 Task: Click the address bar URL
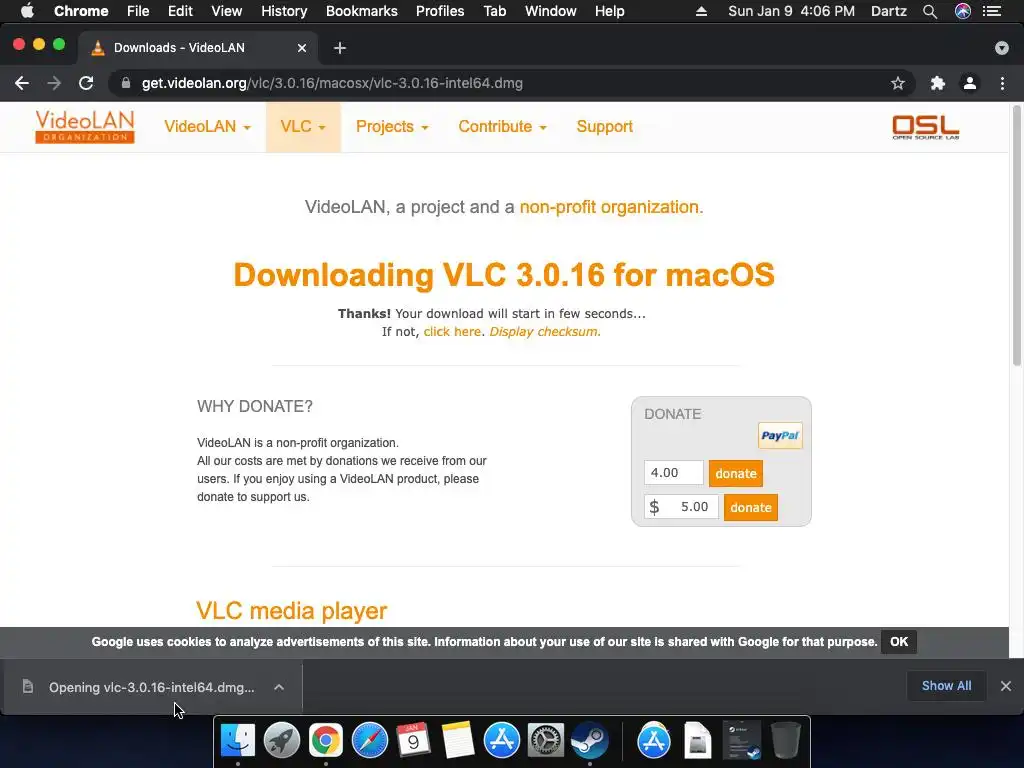point(332,83)
